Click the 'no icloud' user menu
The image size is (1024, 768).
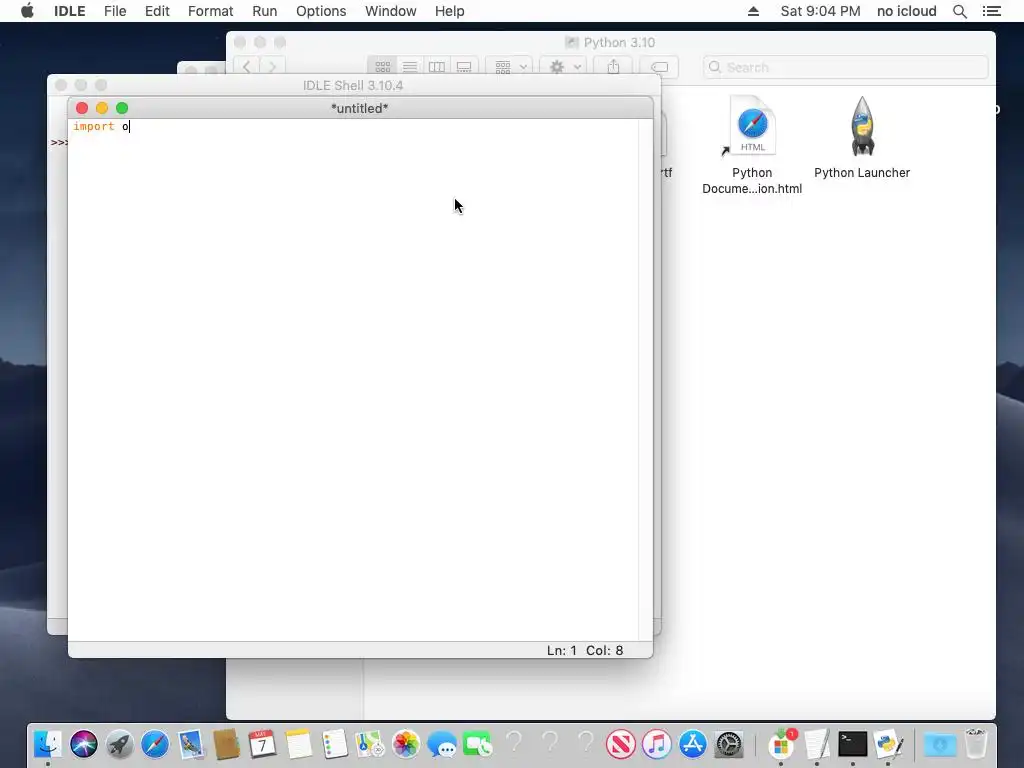[906, 11]
